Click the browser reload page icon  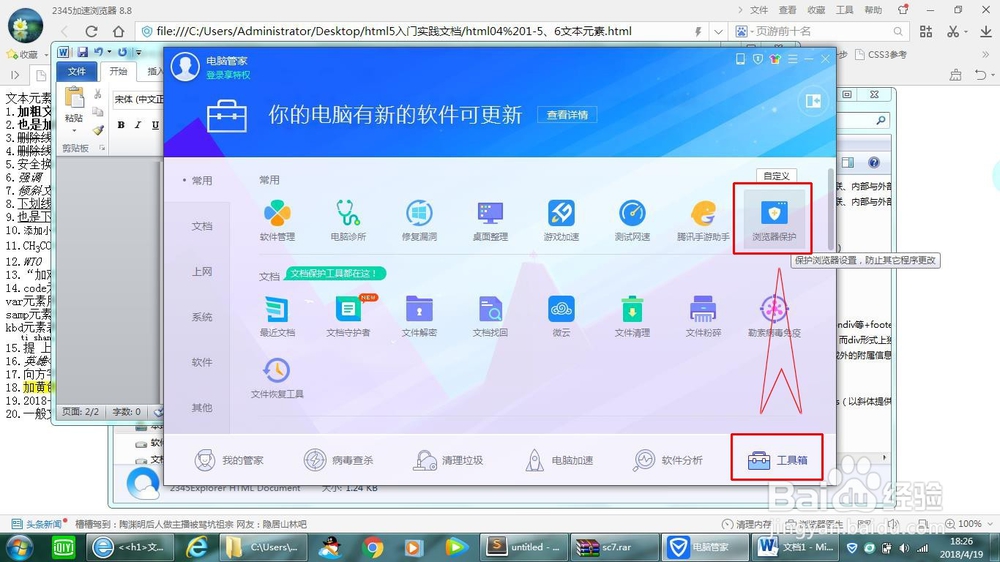(x=91, y=31)
